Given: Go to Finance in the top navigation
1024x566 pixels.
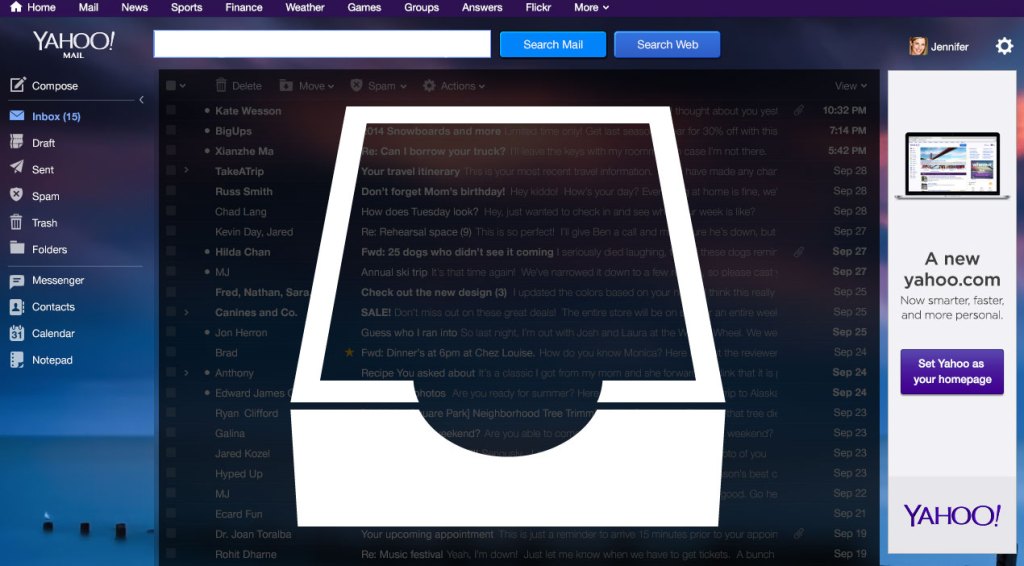Looking at the screenshot, I should pos(244,7).
